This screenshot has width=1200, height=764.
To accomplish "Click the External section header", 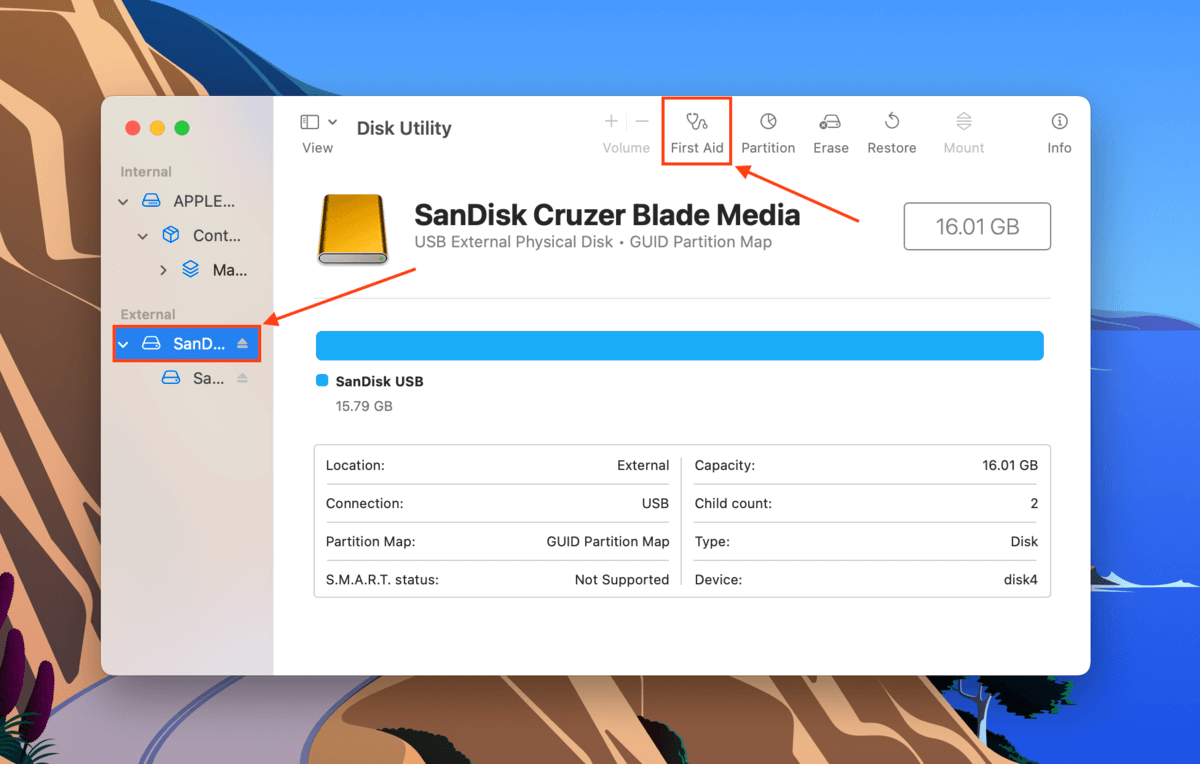I will click(x=148, y=314).
